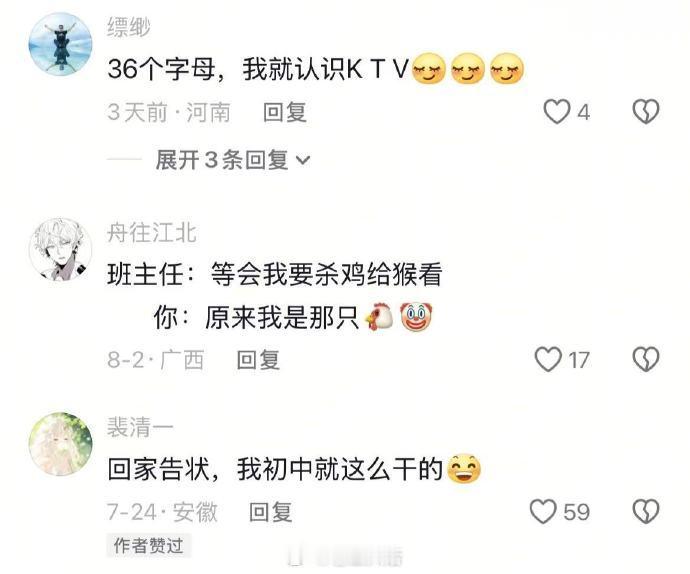Open 裴清一's avatar picture
The width and height of the screenshot is (690, 574).
click(60, 445)
